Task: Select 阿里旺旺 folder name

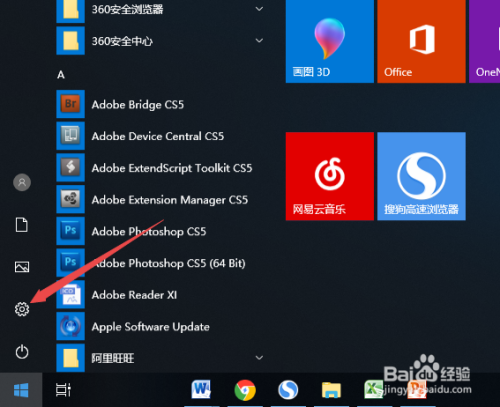Action: (x=113, y=358)
